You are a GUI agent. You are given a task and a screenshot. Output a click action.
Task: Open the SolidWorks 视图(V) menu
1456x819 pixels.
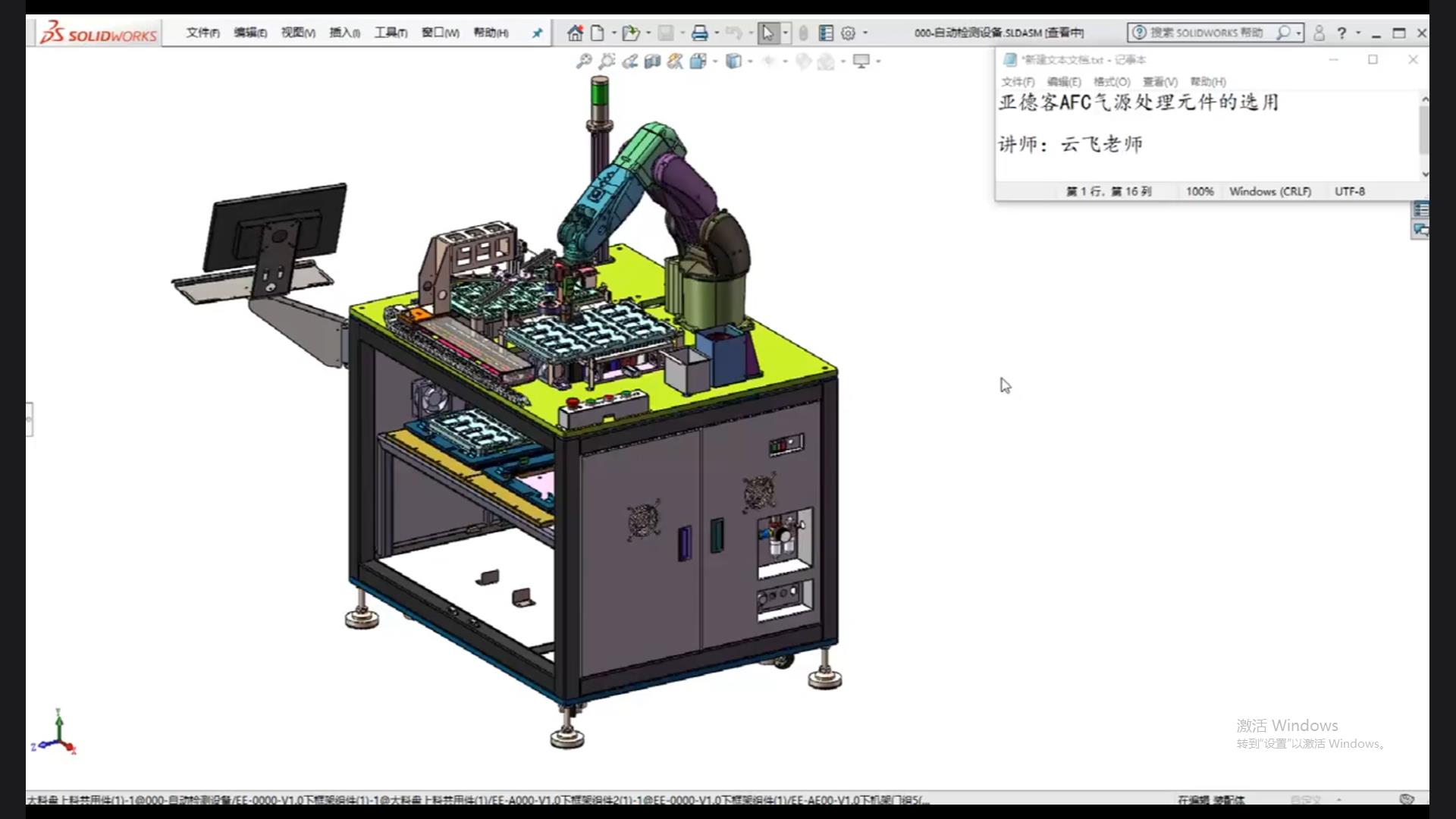coord(298,33)
